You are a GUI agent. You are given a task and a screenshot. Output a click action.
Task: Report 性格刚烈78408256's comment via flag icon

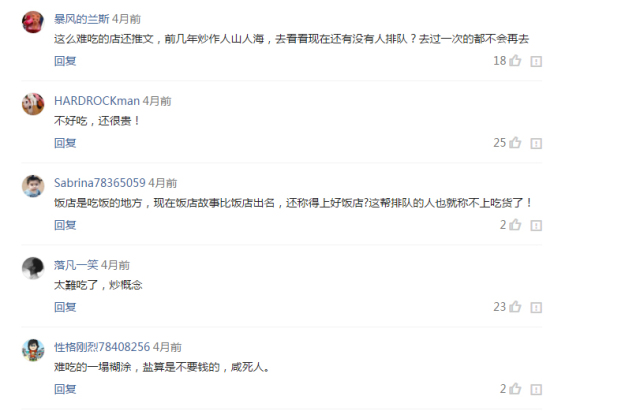point(536,390)
